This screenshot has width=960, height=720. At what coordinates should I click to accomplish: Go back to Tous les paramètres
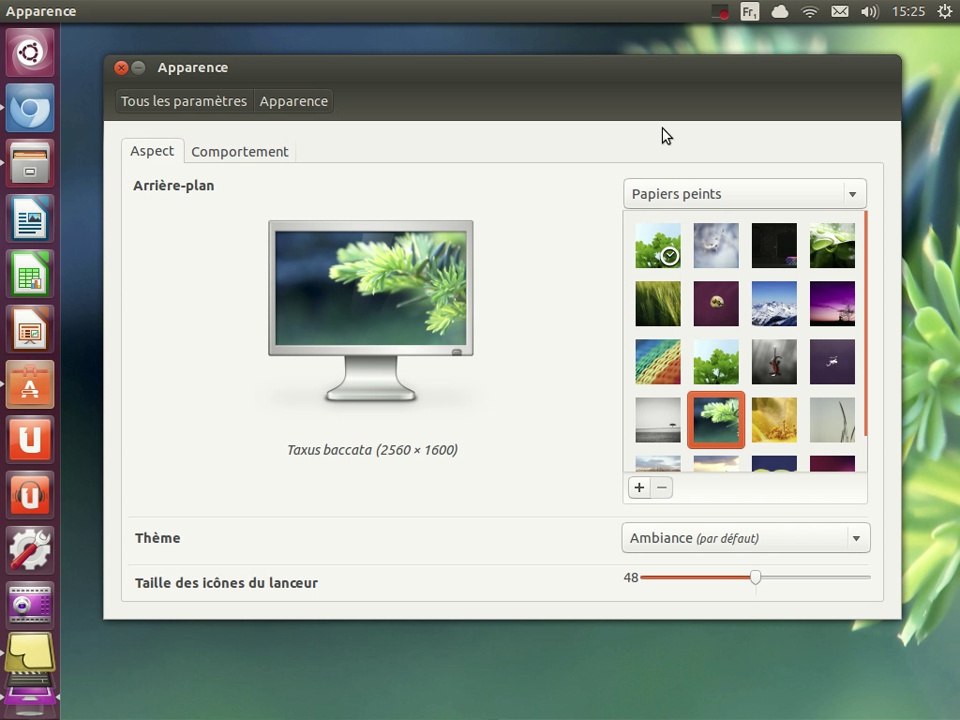(184, 101)
